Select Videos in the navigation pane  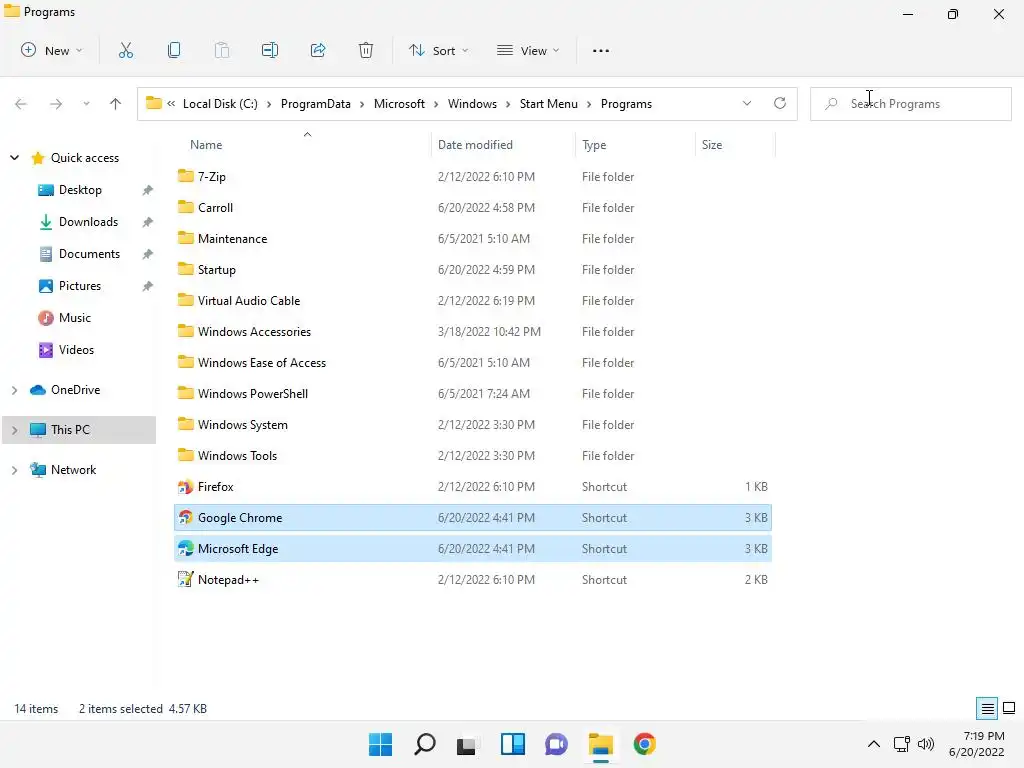click(x=76, y=349)
